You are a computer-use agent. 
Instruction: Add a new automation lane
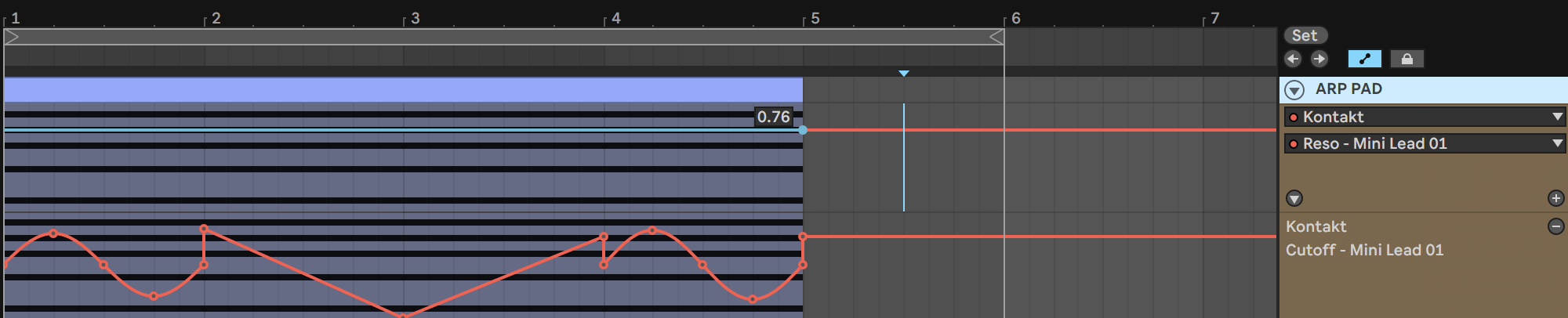(x=1556, y=198)
